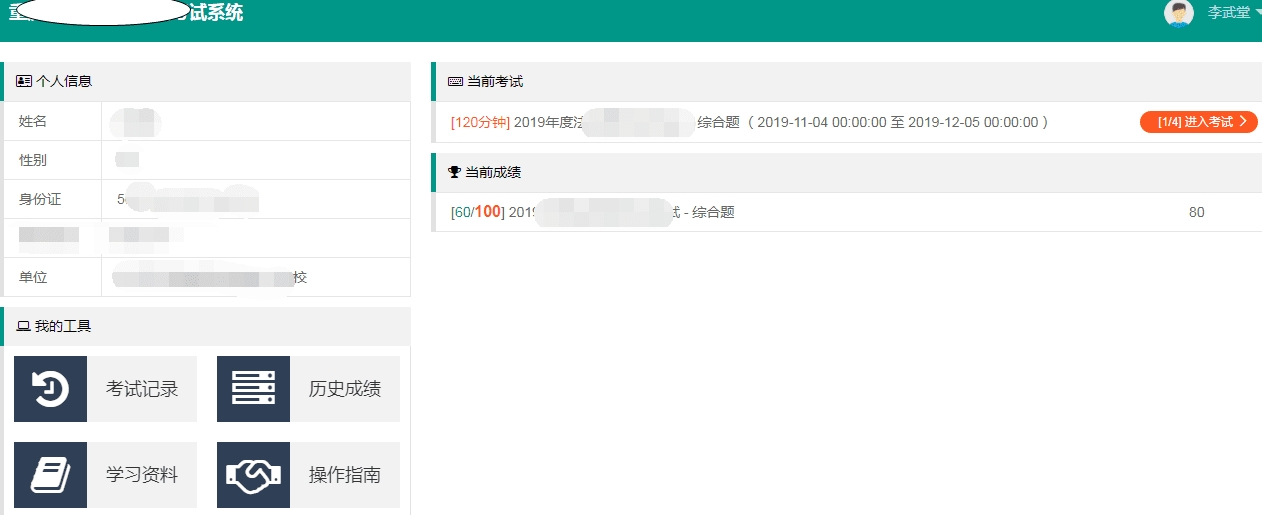Click the 性别 field label
Screen dimensions: 1262x515
[x=33, y=160]
